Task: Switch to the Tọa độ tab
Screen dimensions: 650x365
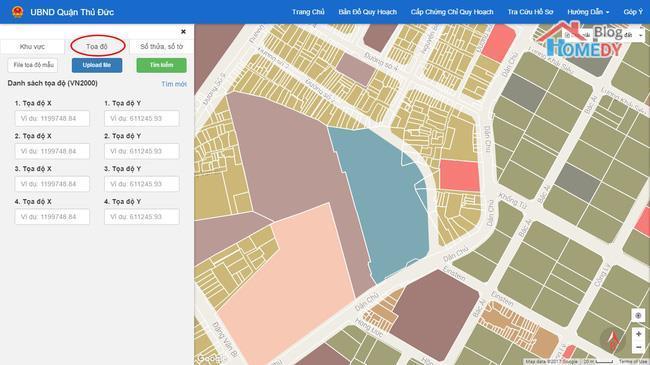Action: 97,46
